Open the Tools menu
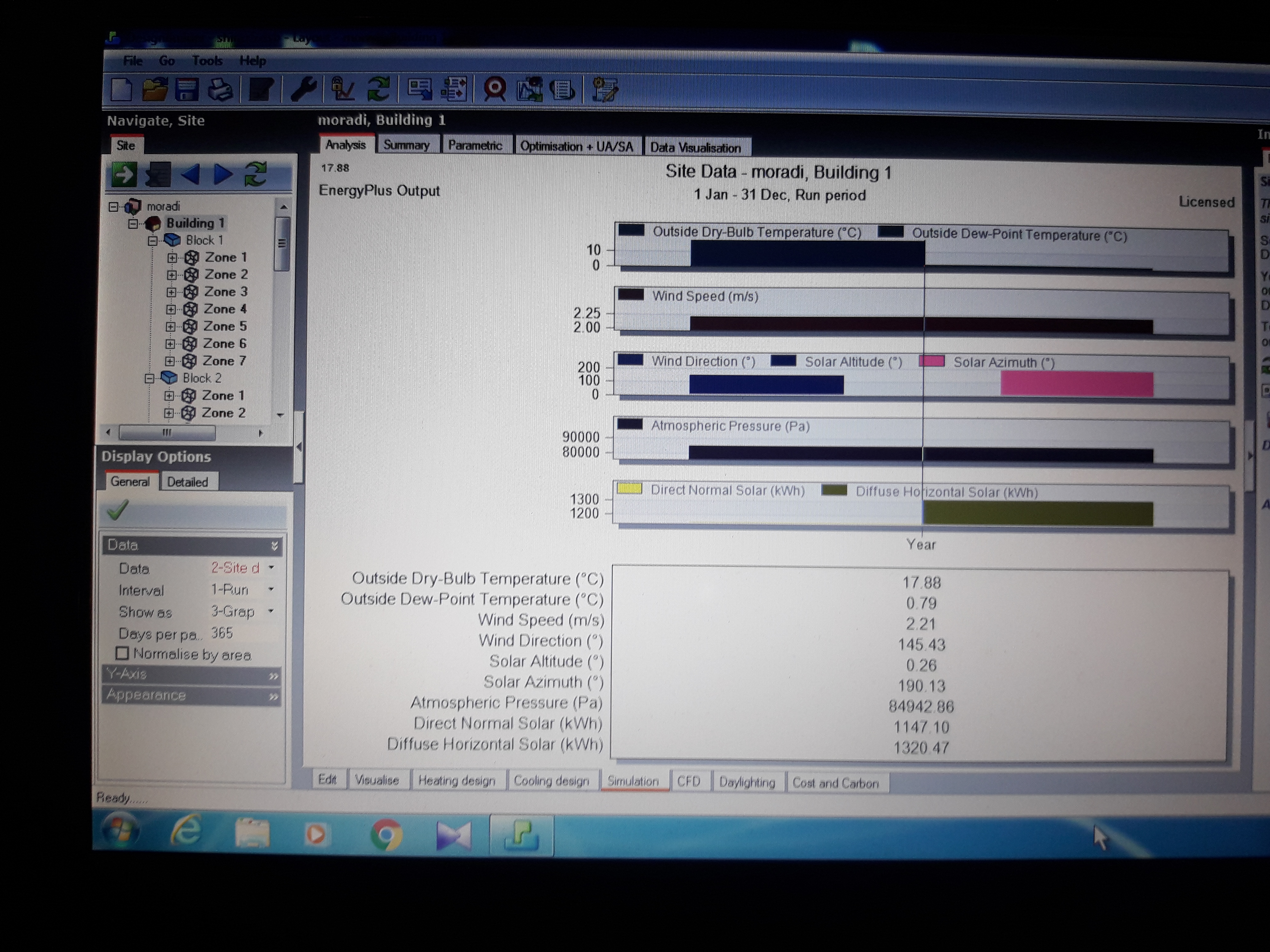This screenshot has height=952, width=1270. 207,60
